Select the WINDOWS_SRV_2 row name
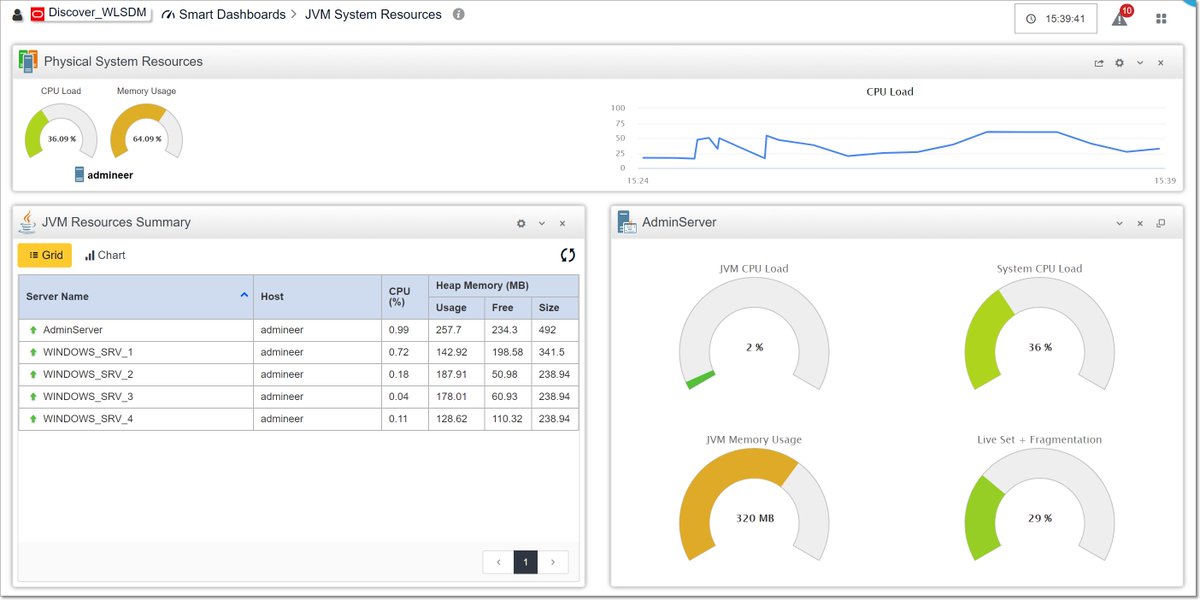 88,374
